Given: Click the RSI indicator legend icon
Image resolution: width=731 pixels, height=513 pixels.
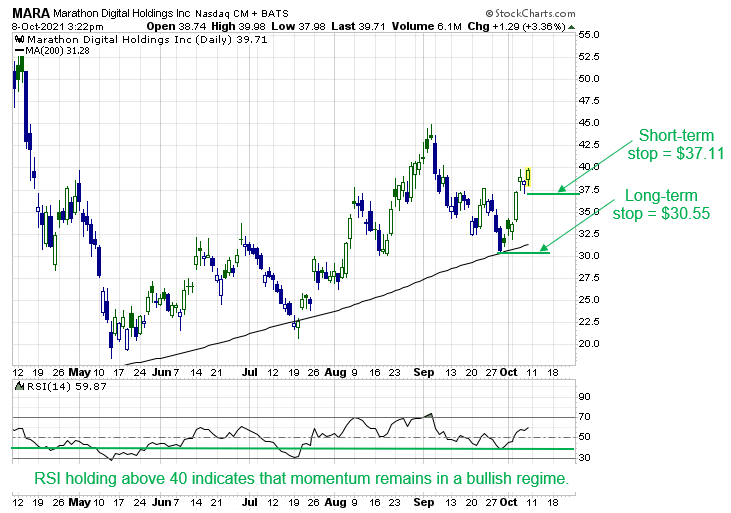Looking at the screenshot, I should [x=20, y=386].
